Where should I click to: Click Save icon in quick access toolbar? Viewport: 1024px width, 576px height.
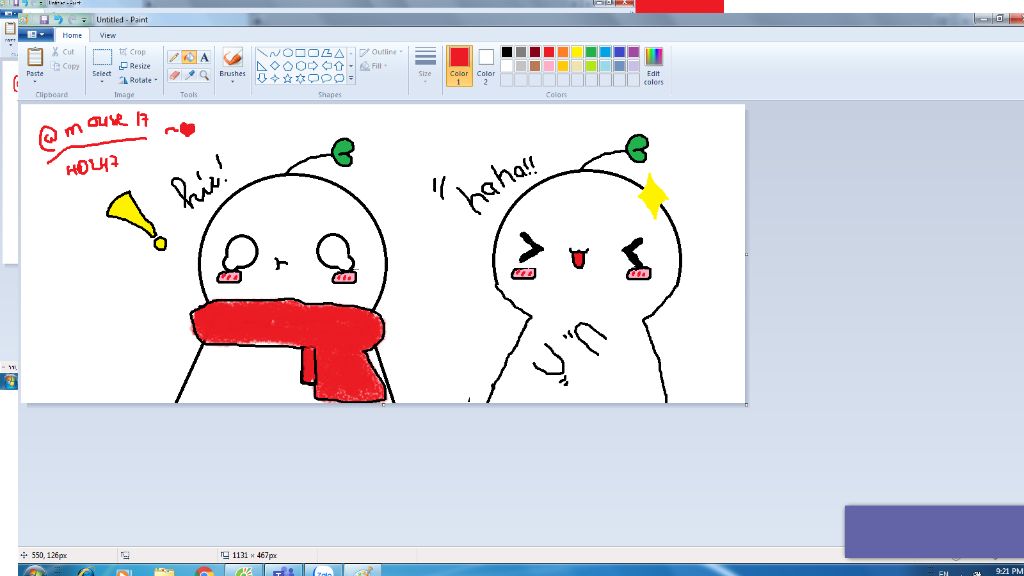coord(44,20)
